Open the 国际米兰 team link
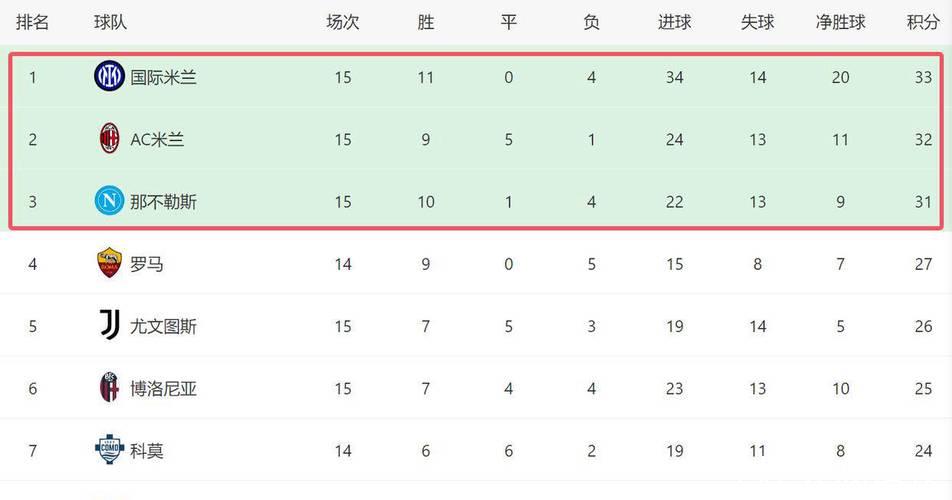Viewport: 952px width, 500px height. pos(163,77)
